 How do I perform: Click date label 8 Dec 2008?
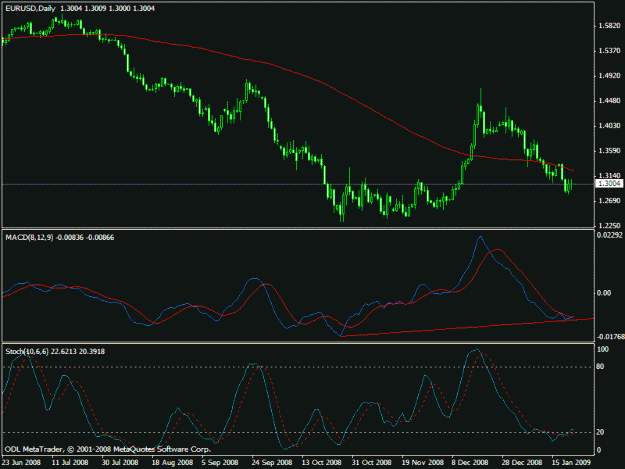pos(470,462)
